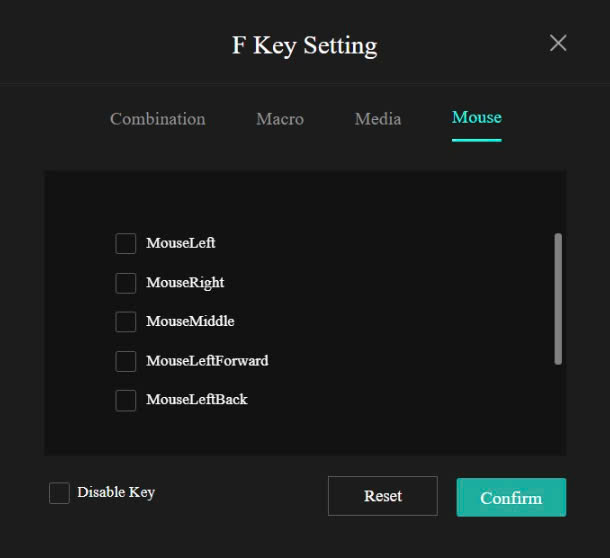The image size is (610, 558).
Task: Switch to the Combination tab
Action: coord(157,119)
